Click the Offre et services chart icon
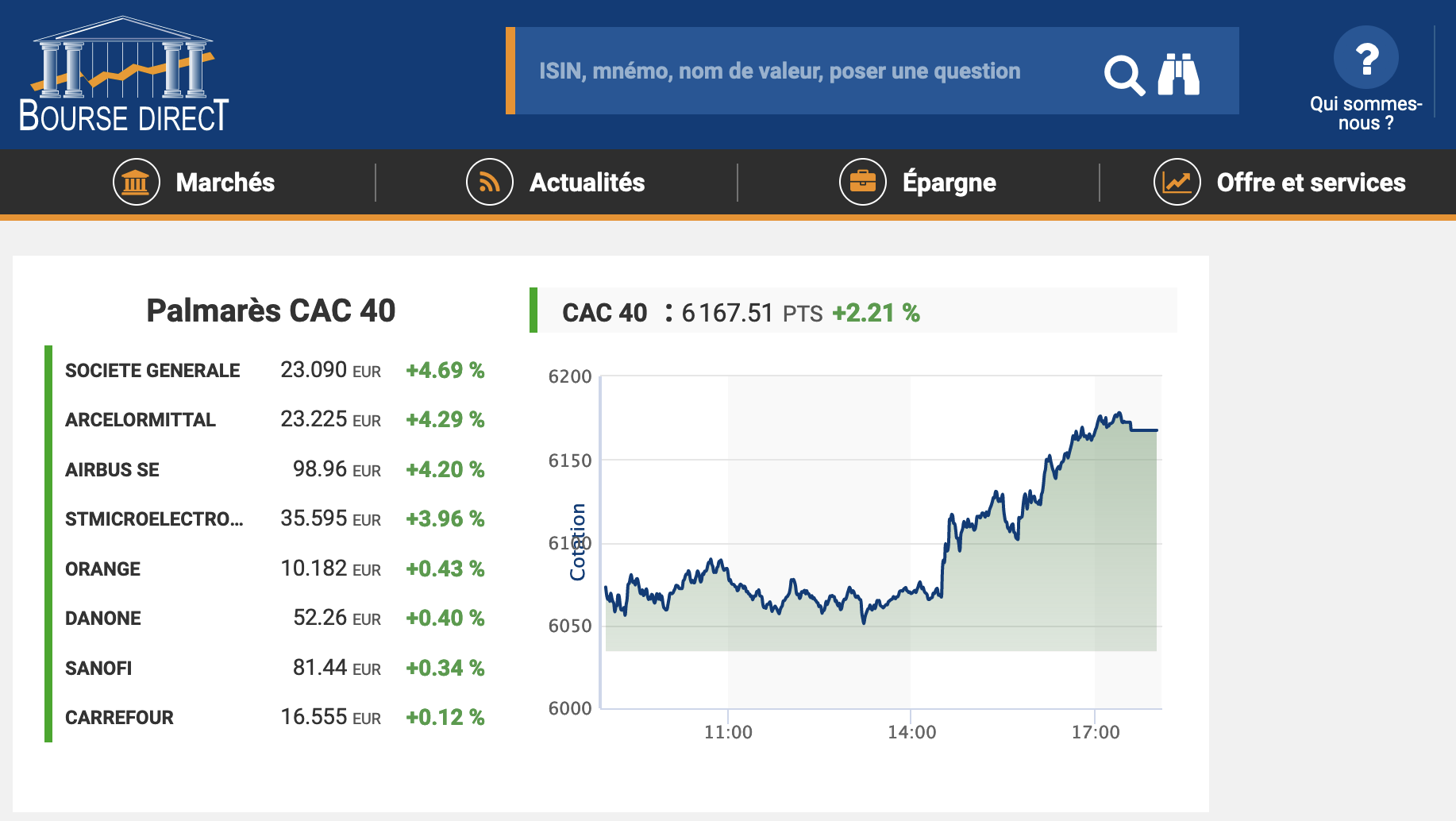 [x=1177, y=182]
